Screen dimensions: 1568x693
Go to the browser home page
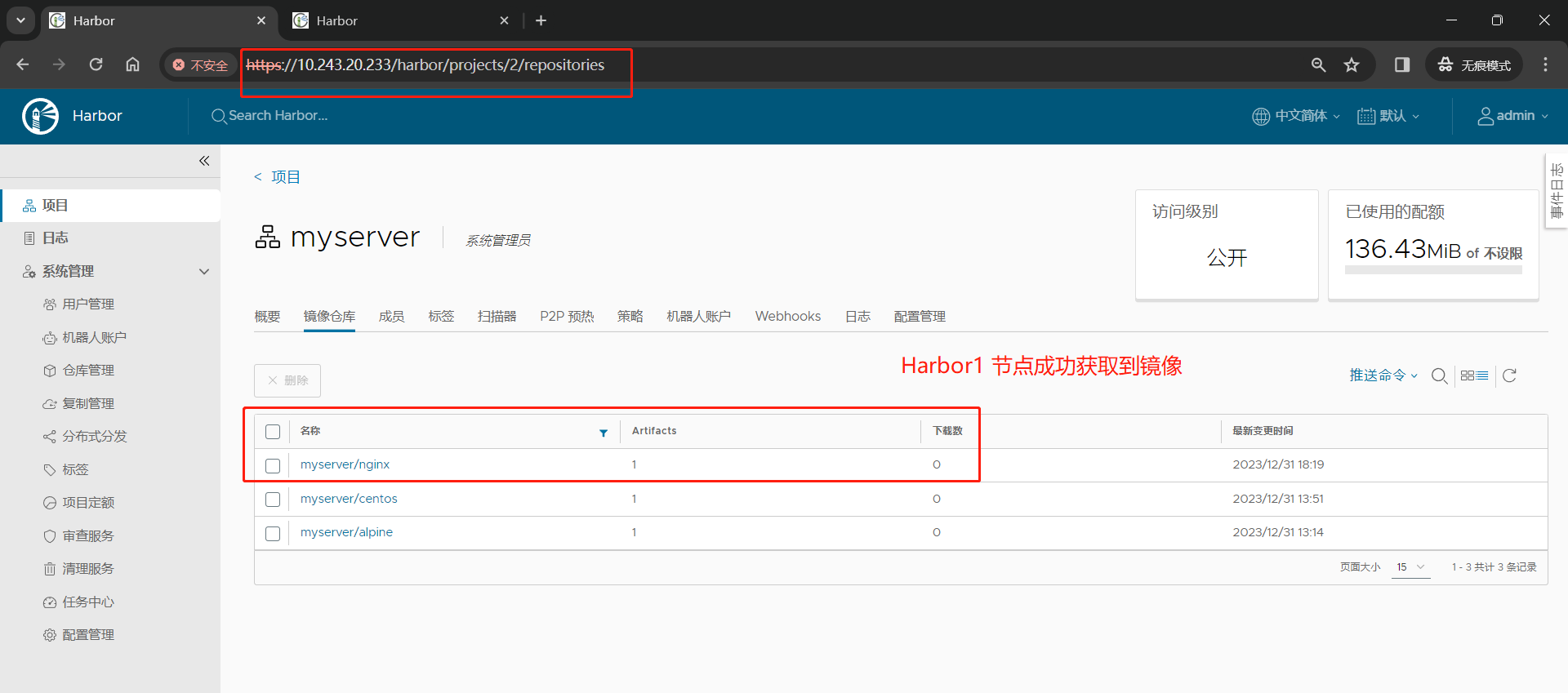[x=132, y=64]
